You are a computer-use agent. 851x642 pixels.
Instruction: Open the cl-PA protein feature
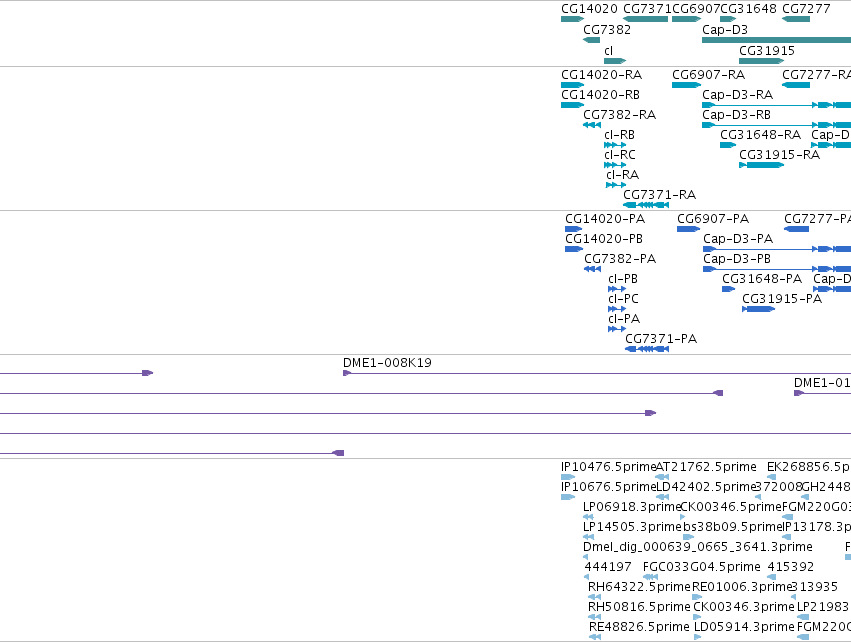pos(617,329)
